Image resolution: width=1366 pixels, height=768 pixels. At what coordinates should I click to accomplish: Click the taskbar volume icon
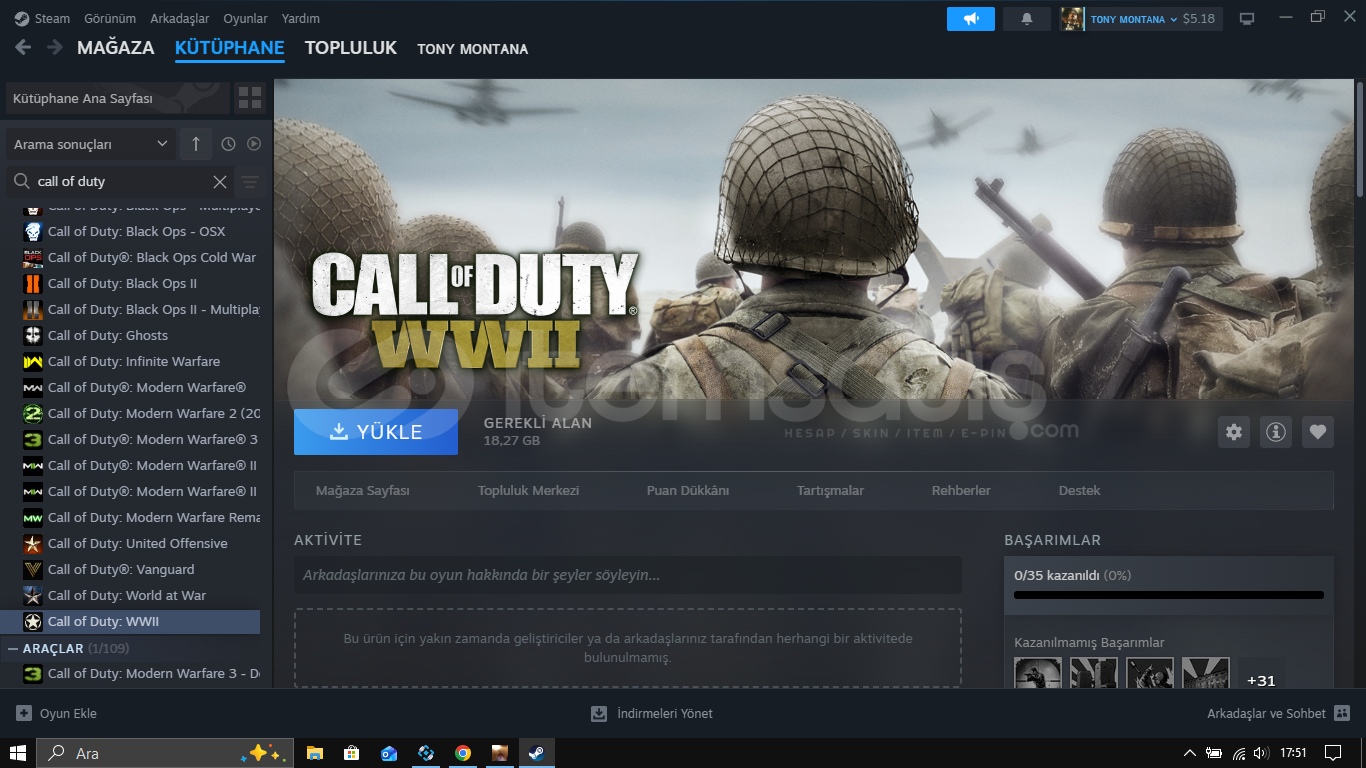(1262, 753)
